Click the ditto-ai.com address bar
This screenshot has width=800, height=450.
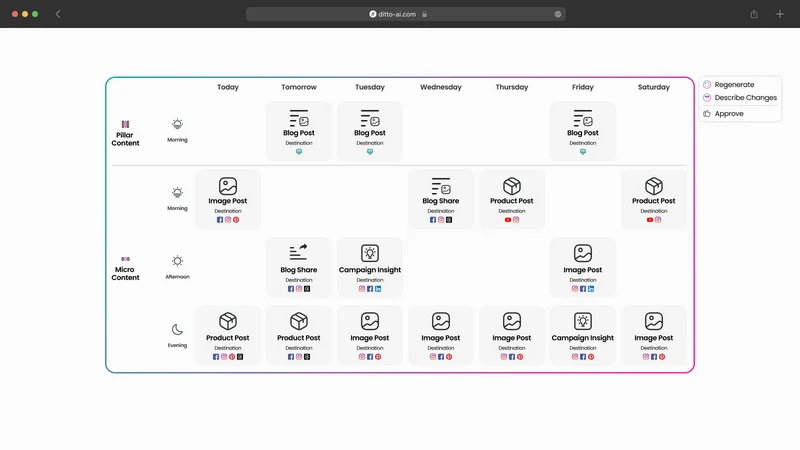click(406, 14)
